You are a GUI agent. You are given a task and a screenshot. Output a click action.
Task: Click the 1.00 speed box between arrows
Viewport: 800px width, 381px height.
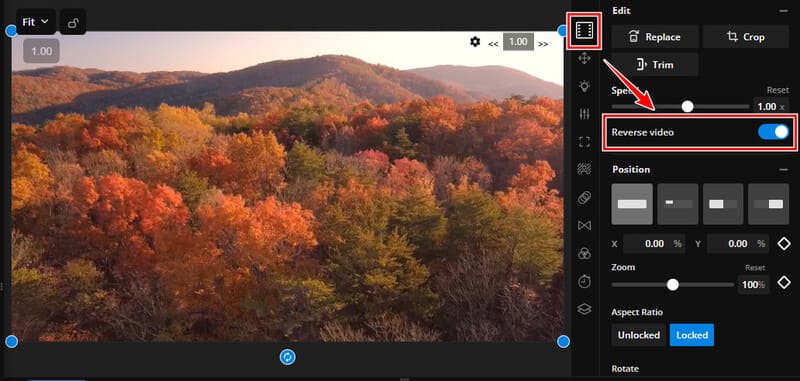click(x=518, y=42)
